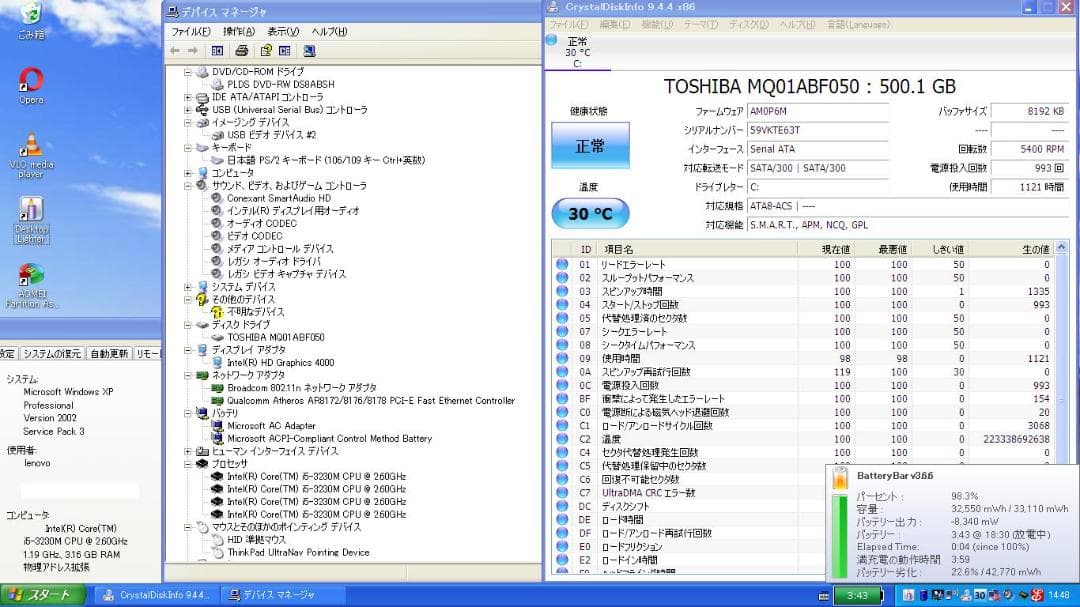Click the BatteryBar battery icon in the popup

(x=838, y=478)
